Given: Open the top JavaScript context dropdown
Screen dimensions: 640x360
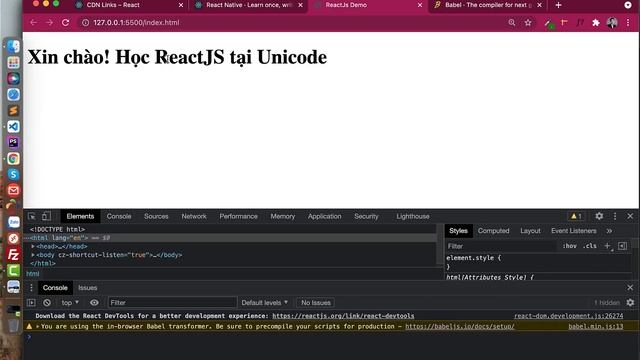Looking at the screenshot, I should [70, 302].
